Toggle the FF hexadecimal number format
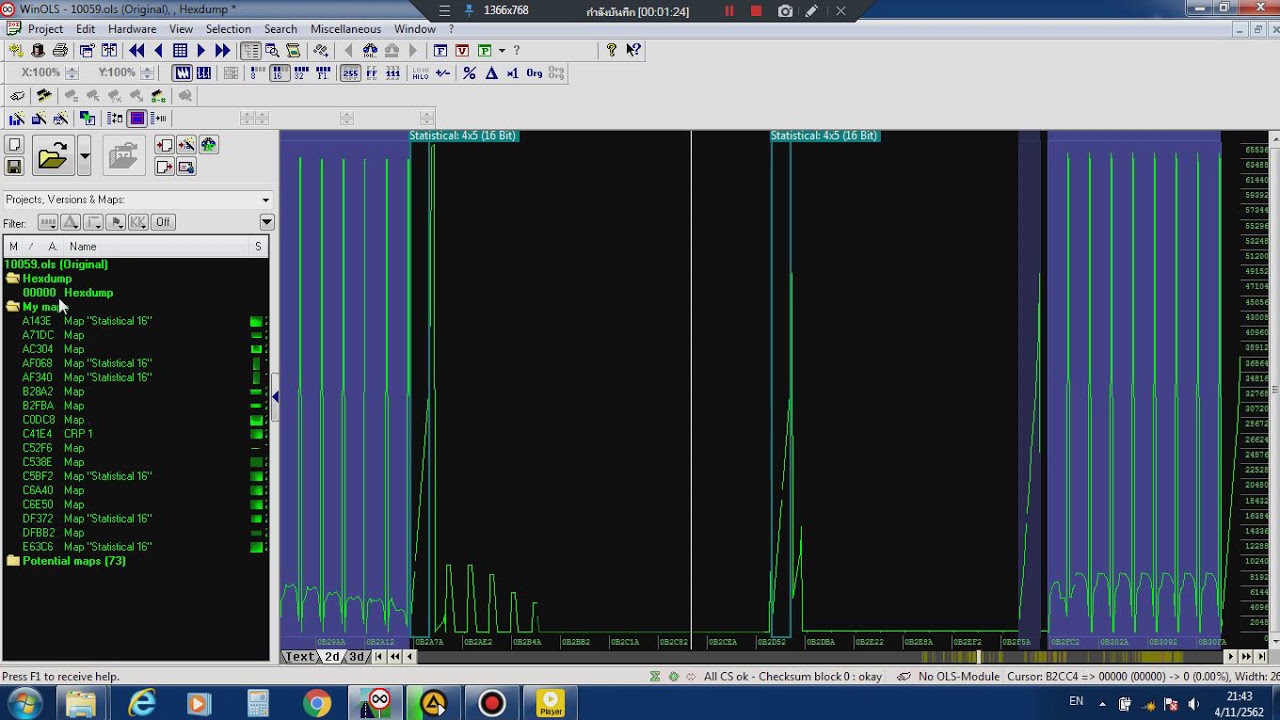Screen dimensions: 1280x720 372,73
